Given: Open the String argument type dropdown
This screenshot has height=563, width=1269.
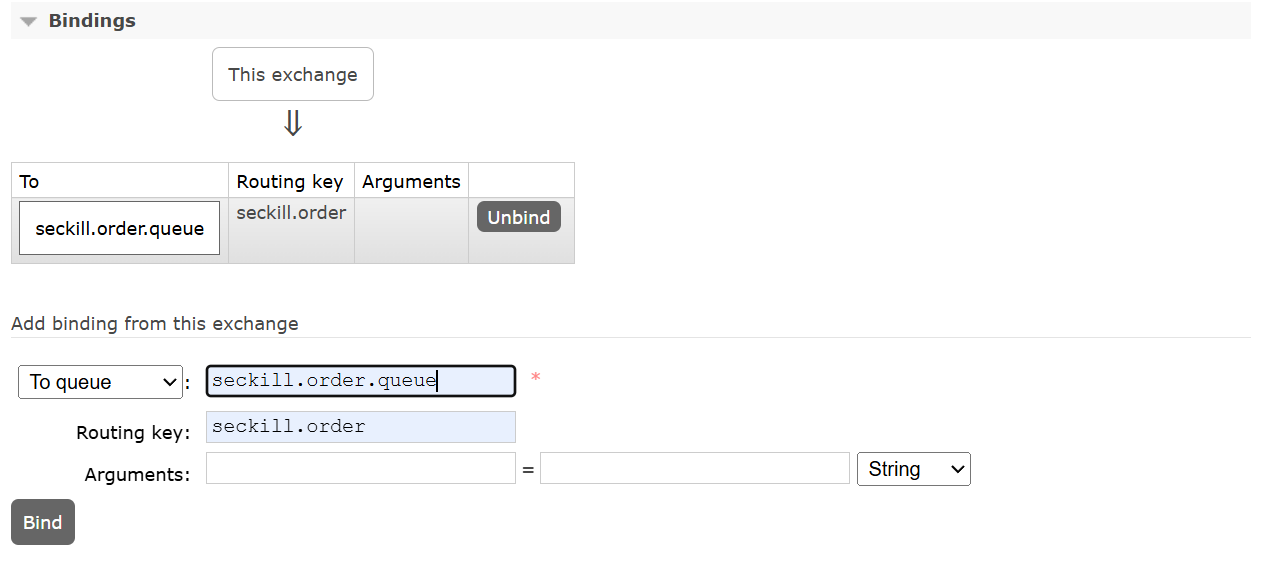Looking at the screenshot, I should coord(914,469).
